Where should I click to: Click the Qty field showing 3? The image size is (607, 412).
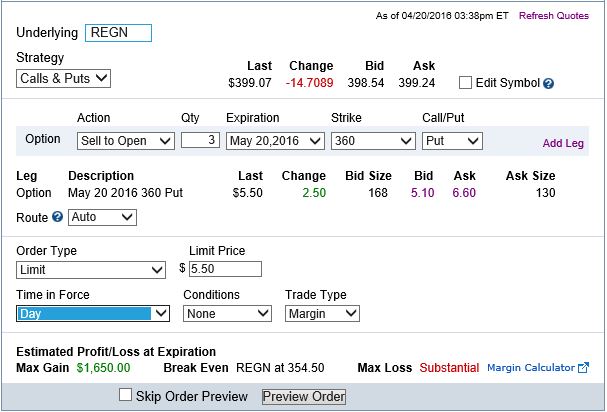click(201, 140)
